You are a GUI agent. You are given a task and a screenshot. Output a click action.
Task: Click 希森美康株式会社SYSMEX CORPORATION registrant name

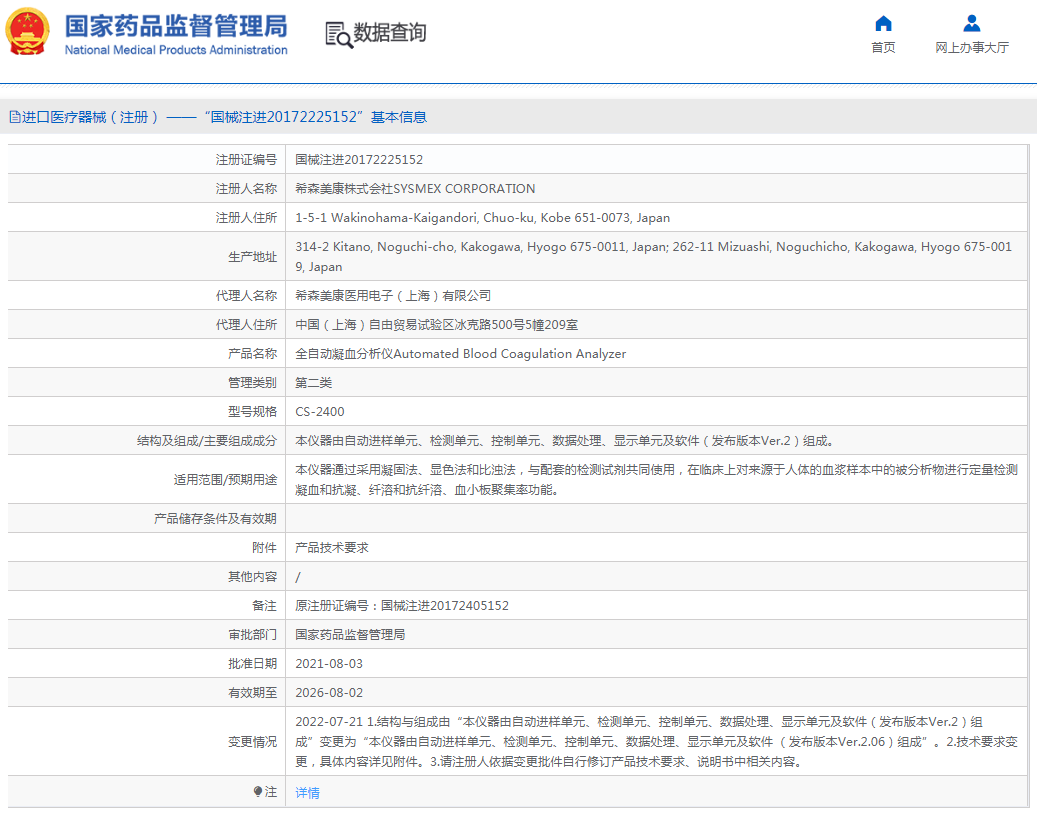point(415,188)
